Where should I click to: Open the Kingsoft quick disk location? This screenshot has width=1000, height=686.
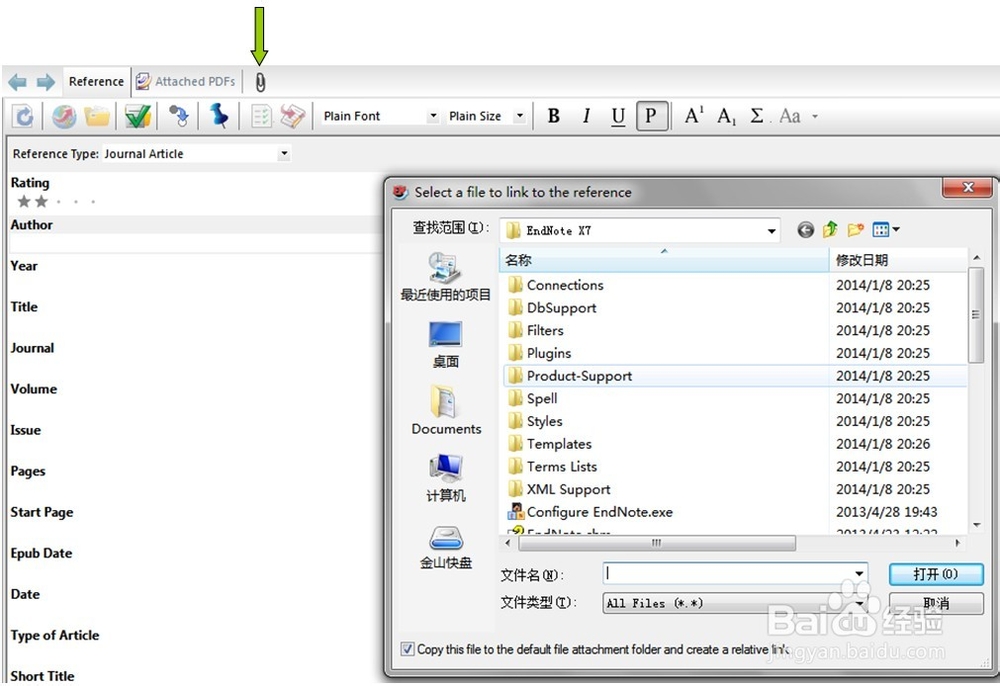pos(445,547)
